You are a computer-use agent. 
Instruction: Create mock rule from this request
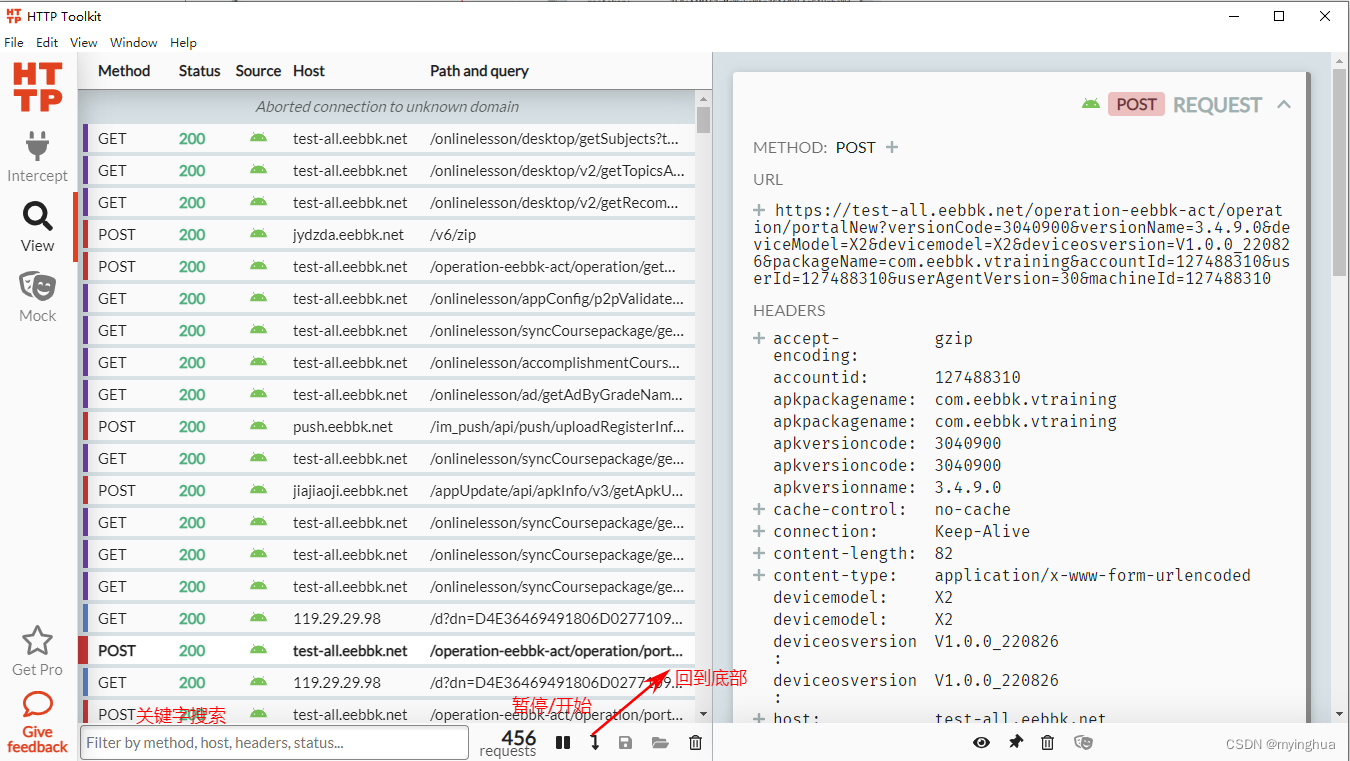click(1083, 742)
